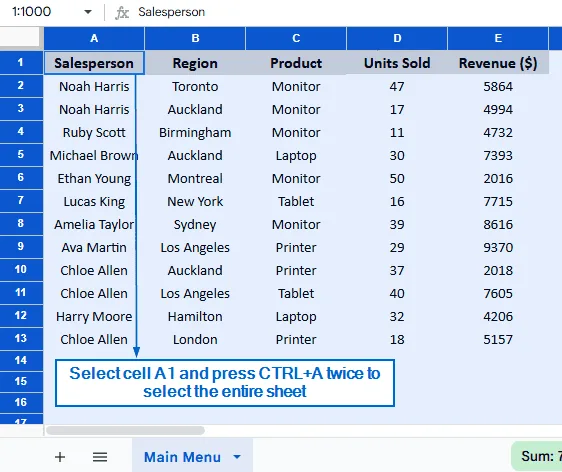Click the Product header cell
Viewport: 562px width, 472px height.
pyautogui.click(x=296, y=63)
